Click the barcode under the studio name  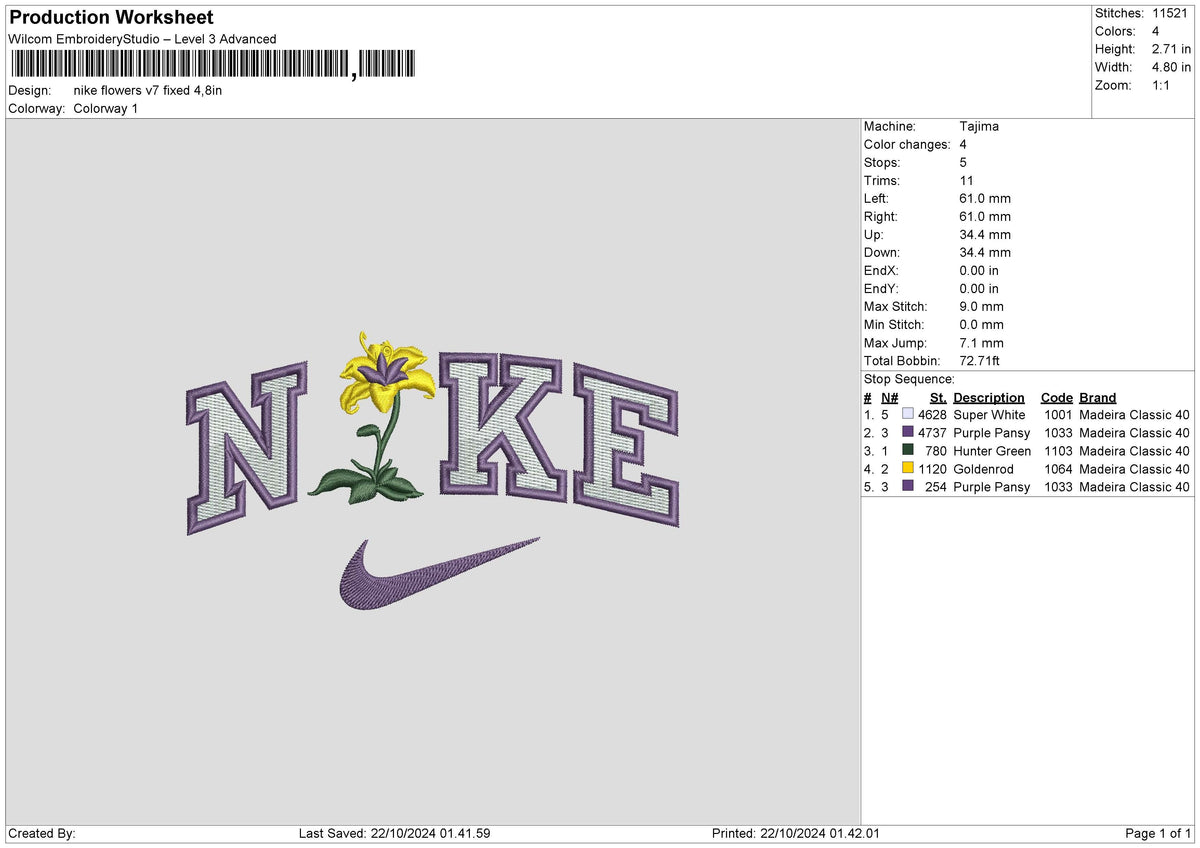211,66
